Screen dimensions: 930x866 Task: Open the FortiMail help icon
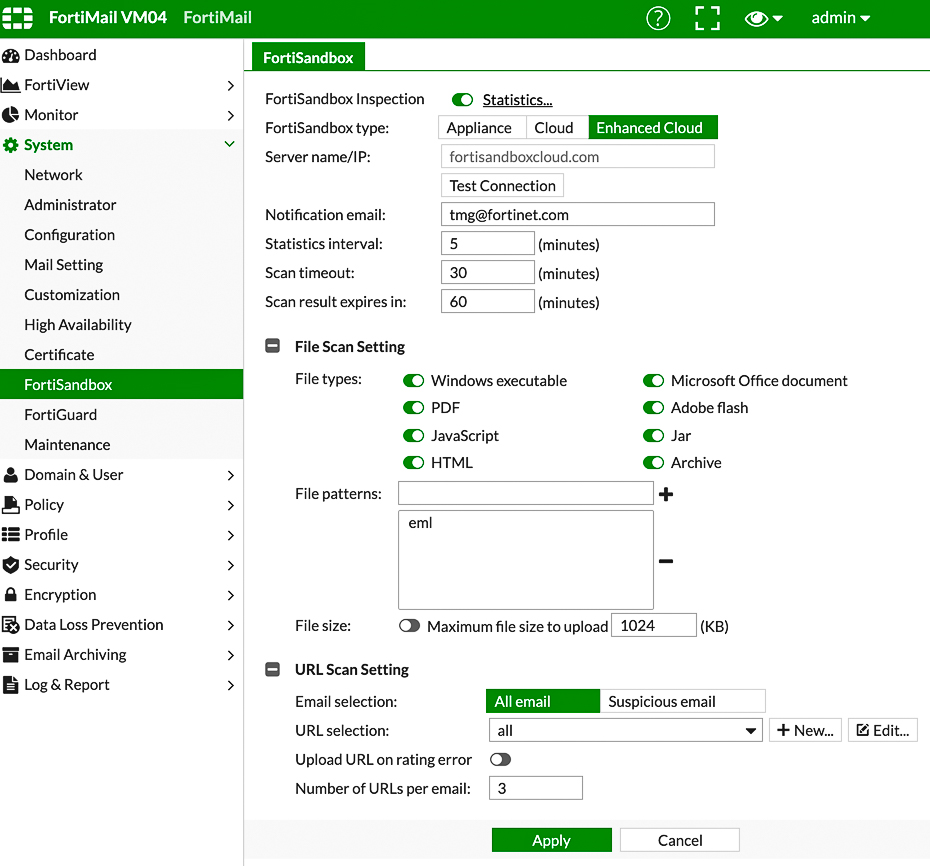657,18
